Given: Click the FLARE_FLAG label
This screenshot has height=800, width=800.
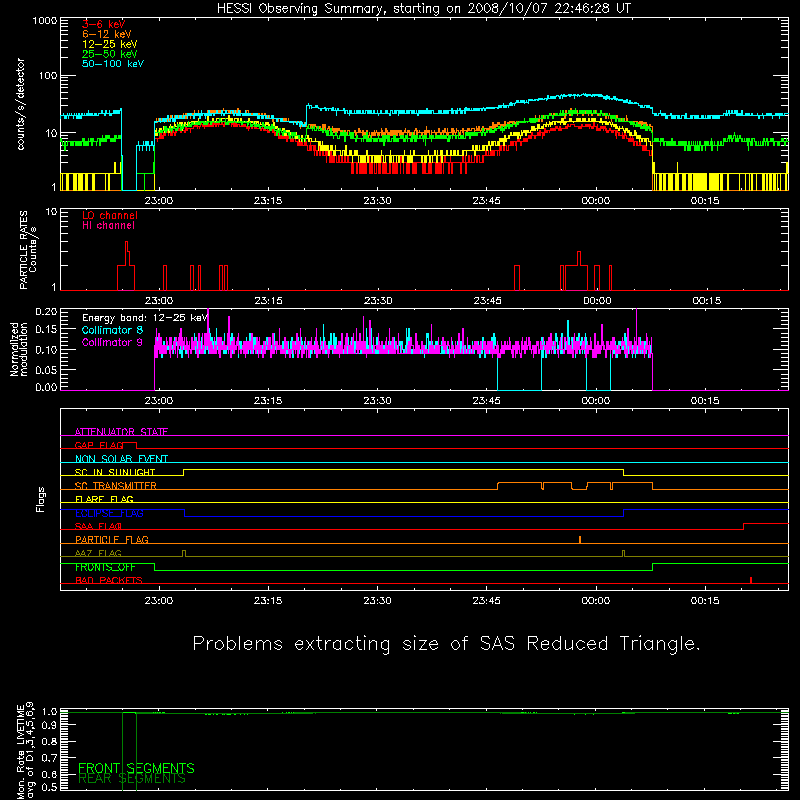Looking at the screenshot, I should (x=104, y=499).
